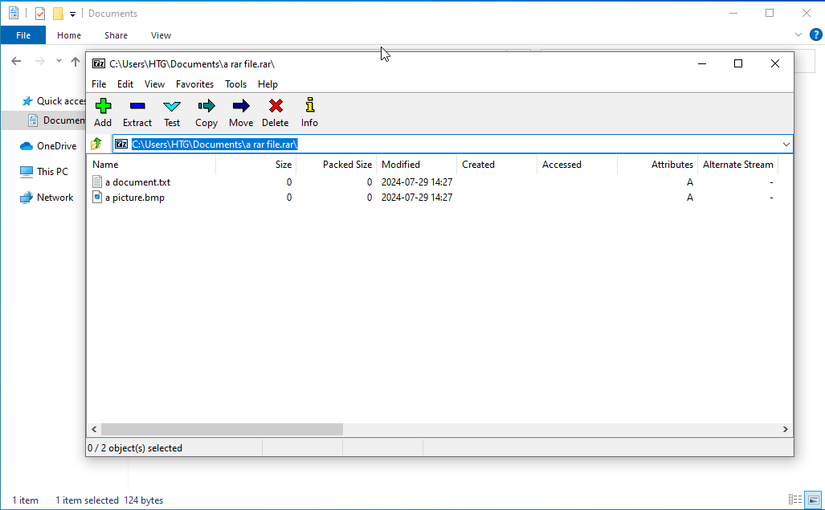Screen dimensions: 825x510
Task: Sort by the Alternate Stream column header
Action: tap(738, 165)
